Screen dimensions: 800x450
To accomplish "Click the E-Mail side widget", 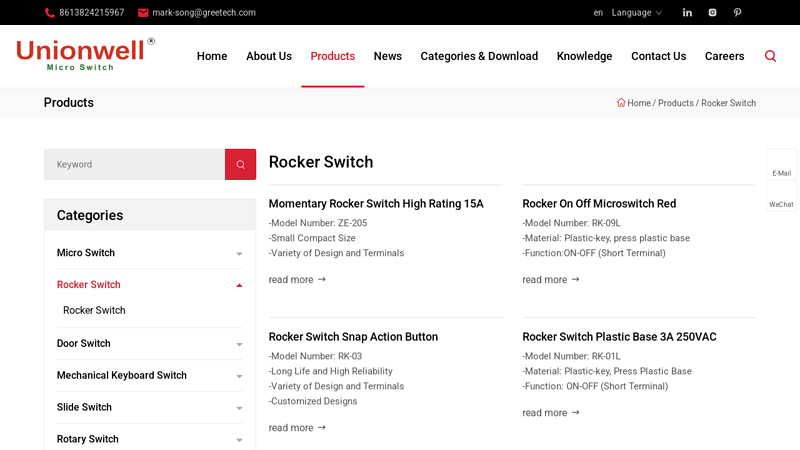I will 781,165.
